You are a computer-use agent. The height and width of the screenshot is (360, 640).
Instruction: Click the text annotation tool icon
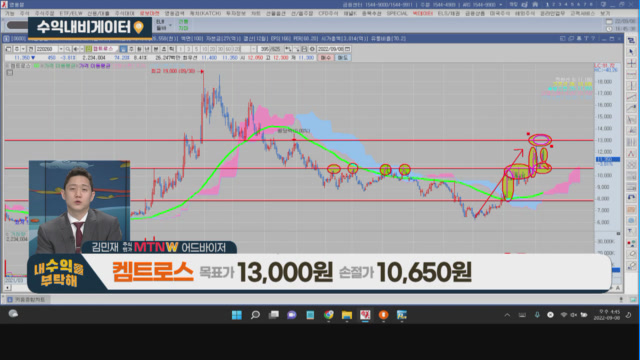631,231
